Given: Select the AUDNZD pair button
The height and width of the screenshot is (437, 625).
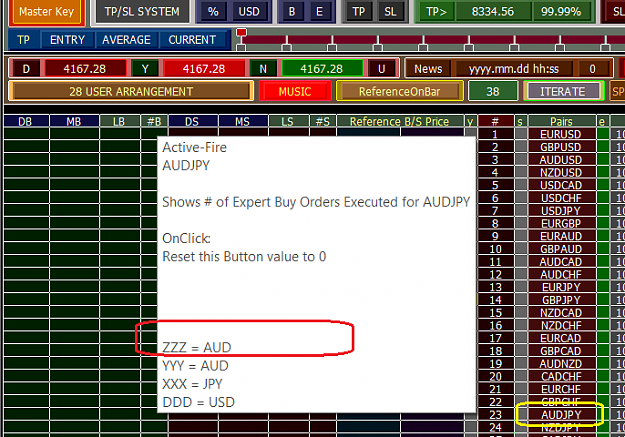Looking at the screenshot, I should pyautogui.click(x=562, y=364).
